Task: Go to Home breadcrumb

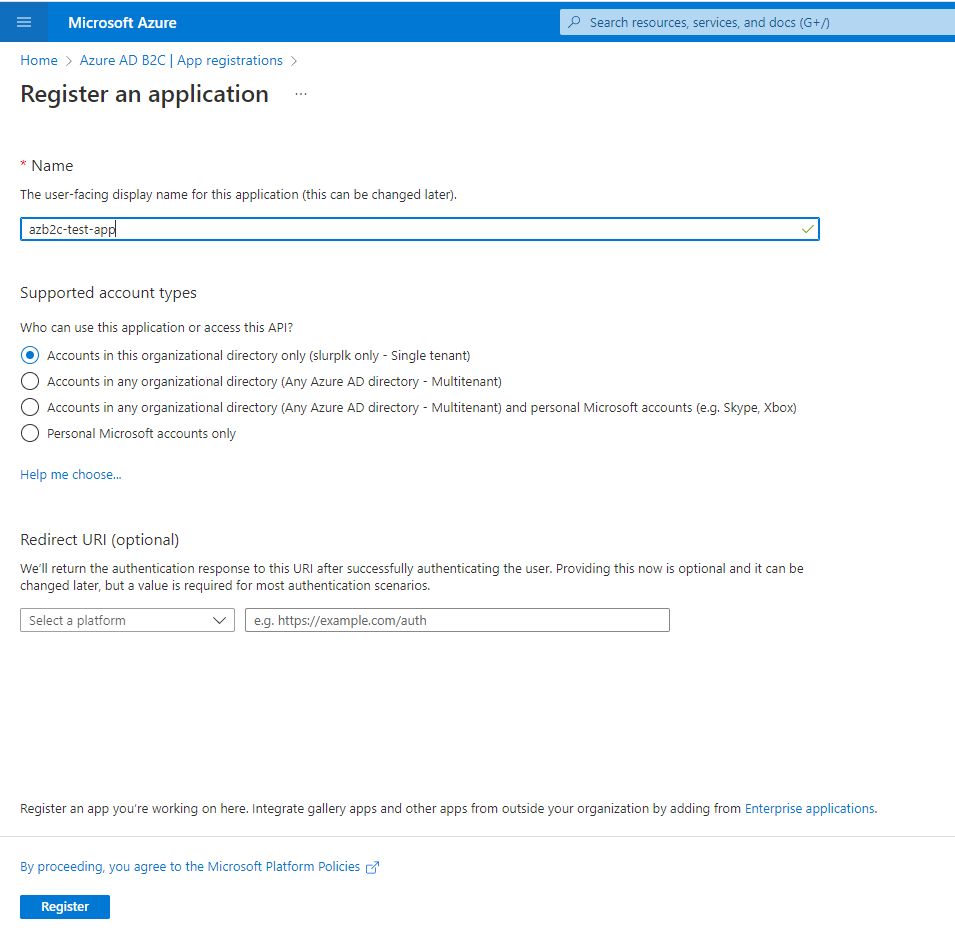Action: pos(39,60)
